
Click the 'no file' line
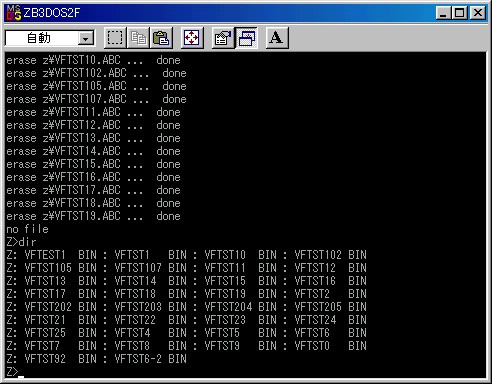pos(28,229)
